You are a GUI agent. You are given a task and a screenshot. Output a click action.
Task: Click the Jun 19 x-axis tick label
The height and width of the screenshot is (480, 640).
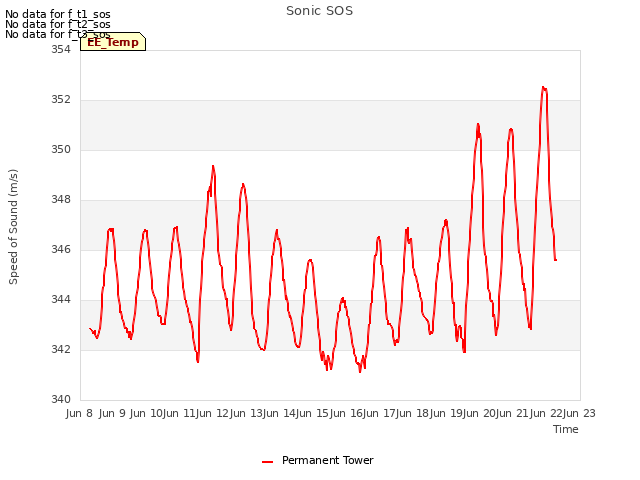coord(448,413)
